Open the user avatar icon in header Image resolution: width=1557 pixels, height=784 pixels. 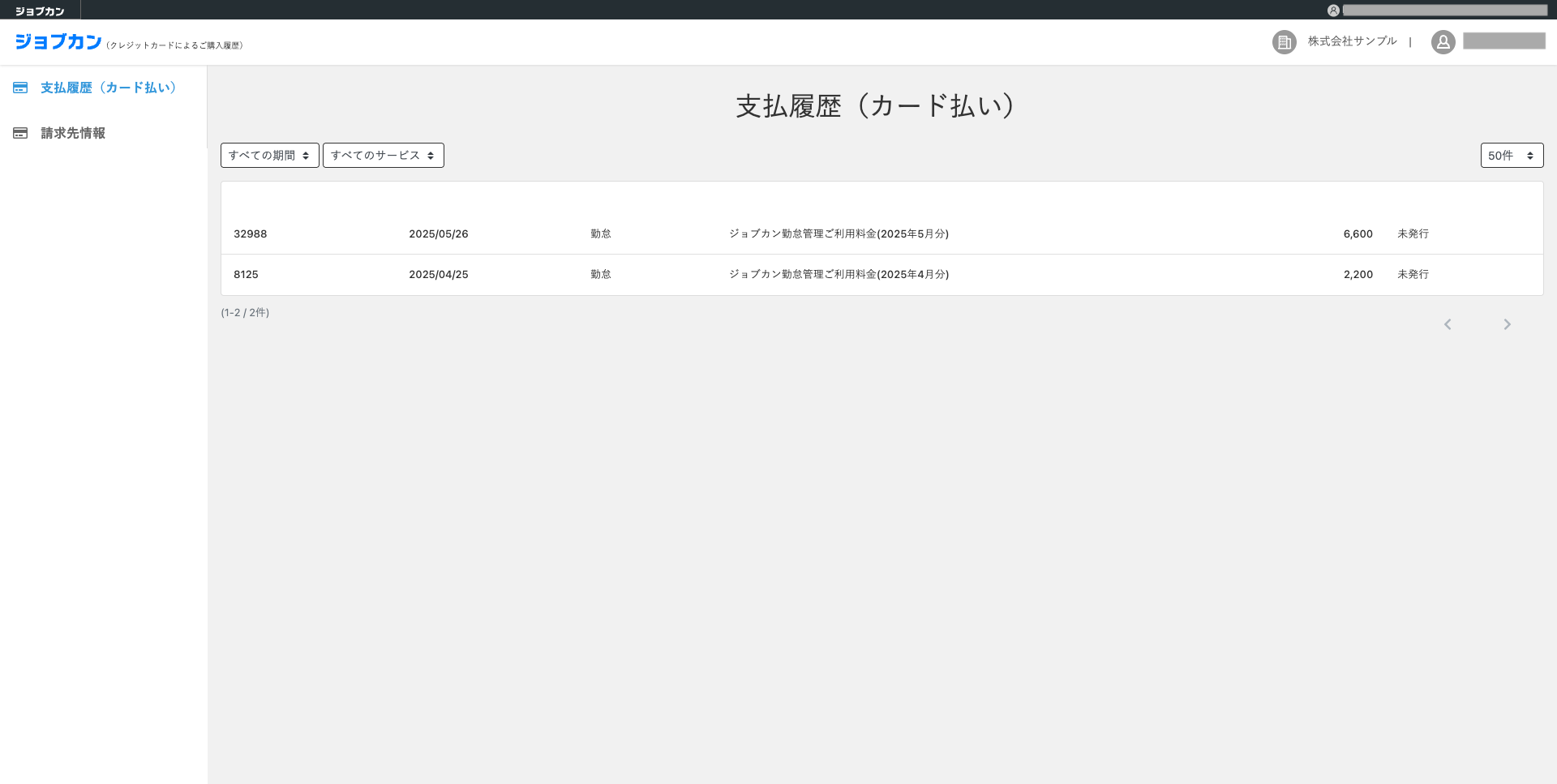click(1443, 42)
